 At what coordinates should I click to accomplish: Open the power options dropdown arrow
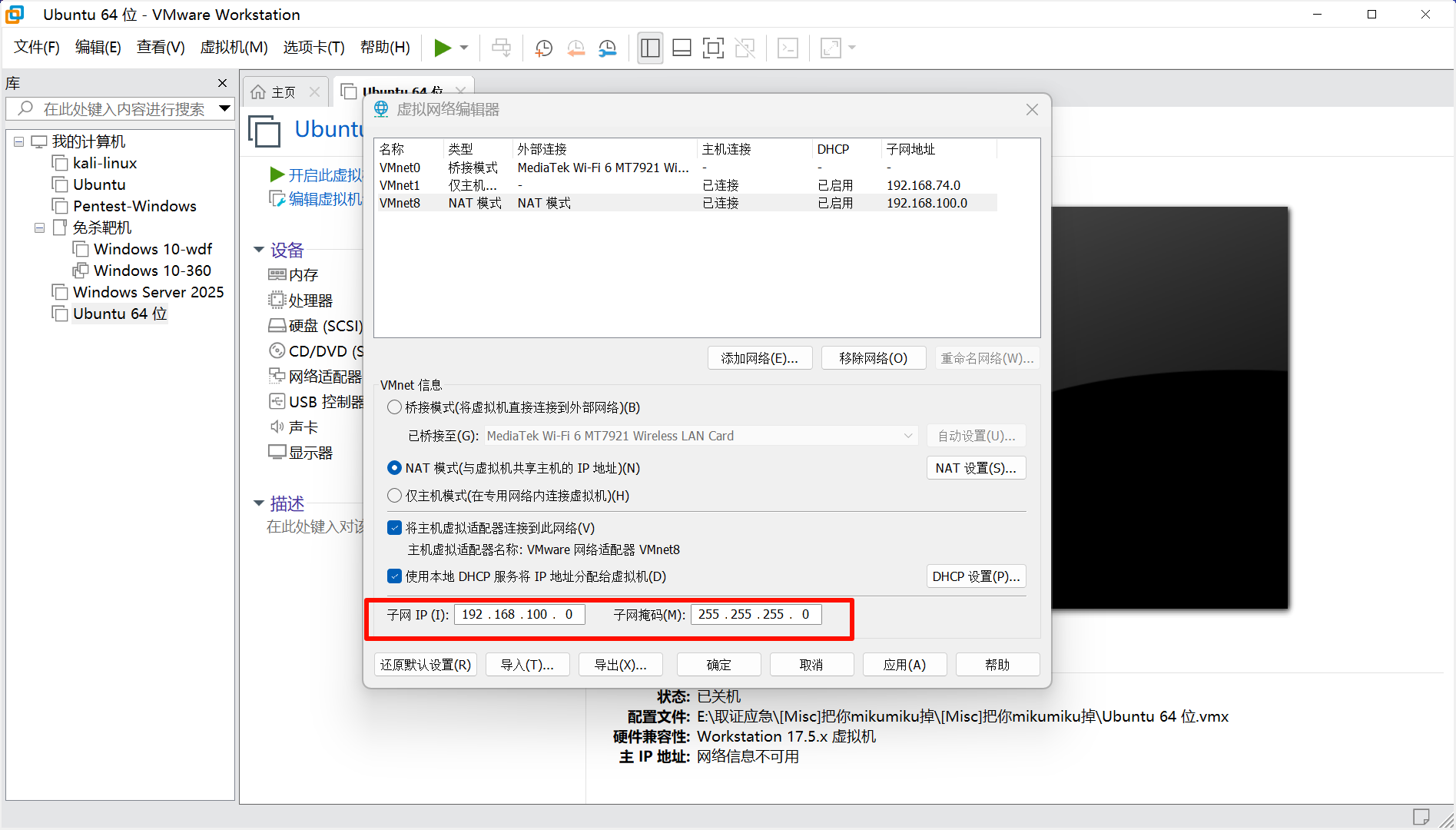(464, 48)
